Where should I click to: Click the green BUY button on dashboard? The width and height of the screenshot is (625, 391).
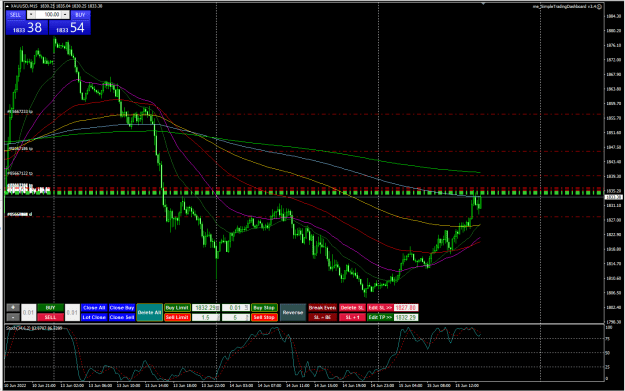tap(51, 308)
